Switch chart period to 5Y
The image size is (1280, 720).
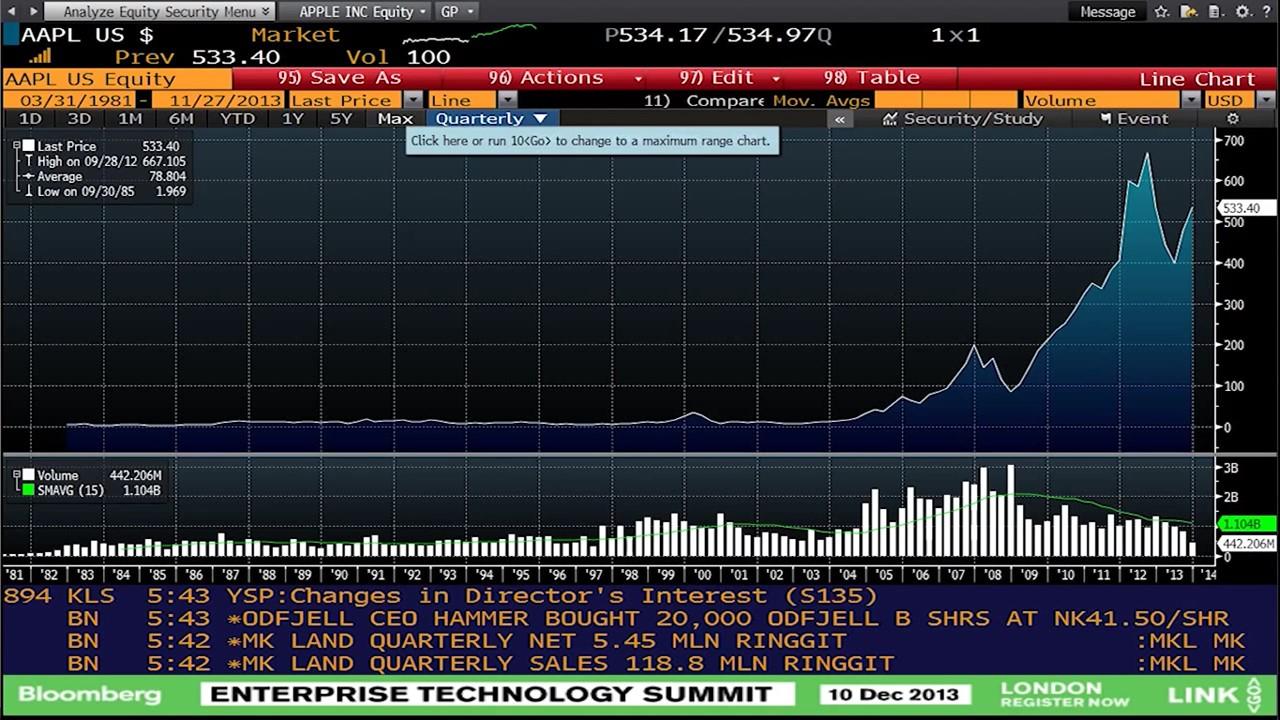pyautogui.click(x=340, y=118)
